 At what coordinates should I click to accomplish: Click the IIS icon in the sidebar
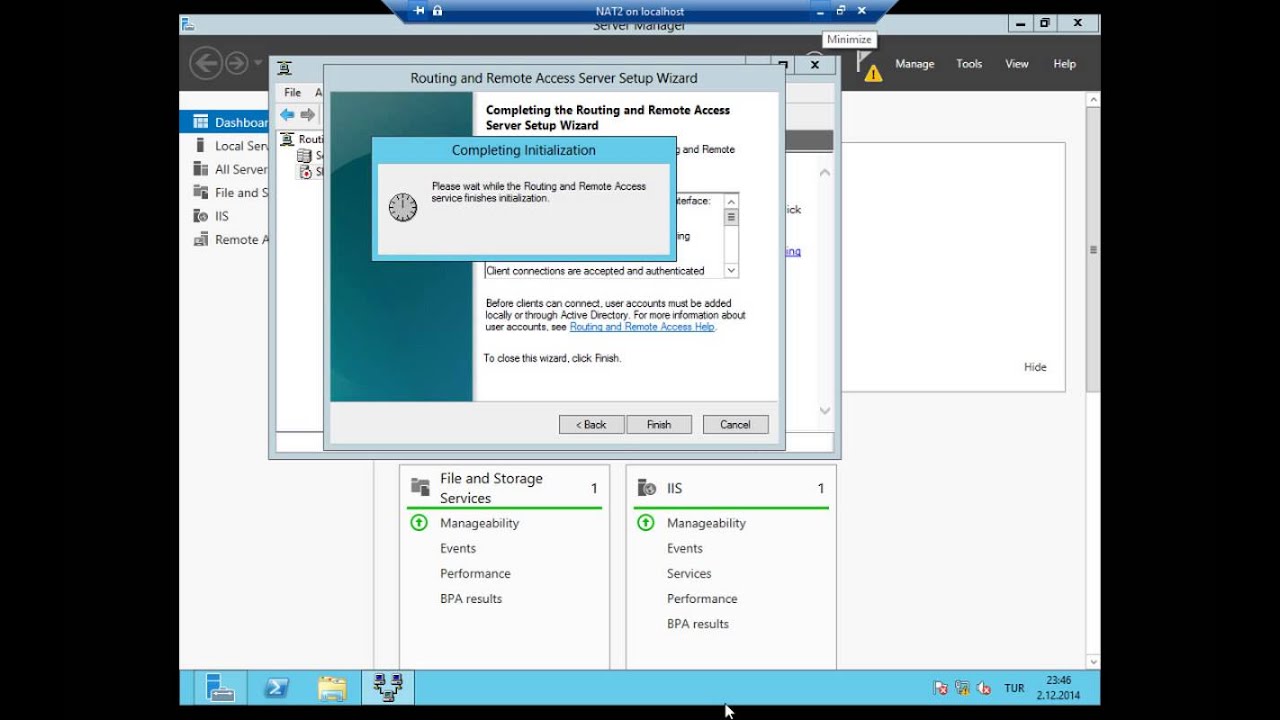[x=200, y=216]
